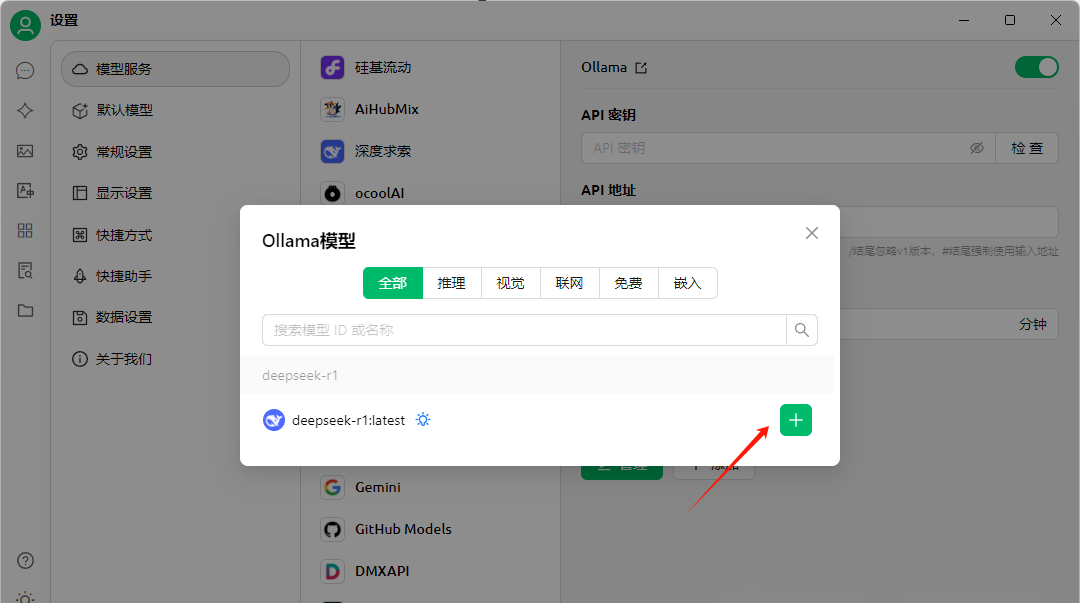Click the magnifier search icon in model dialog

802,330
